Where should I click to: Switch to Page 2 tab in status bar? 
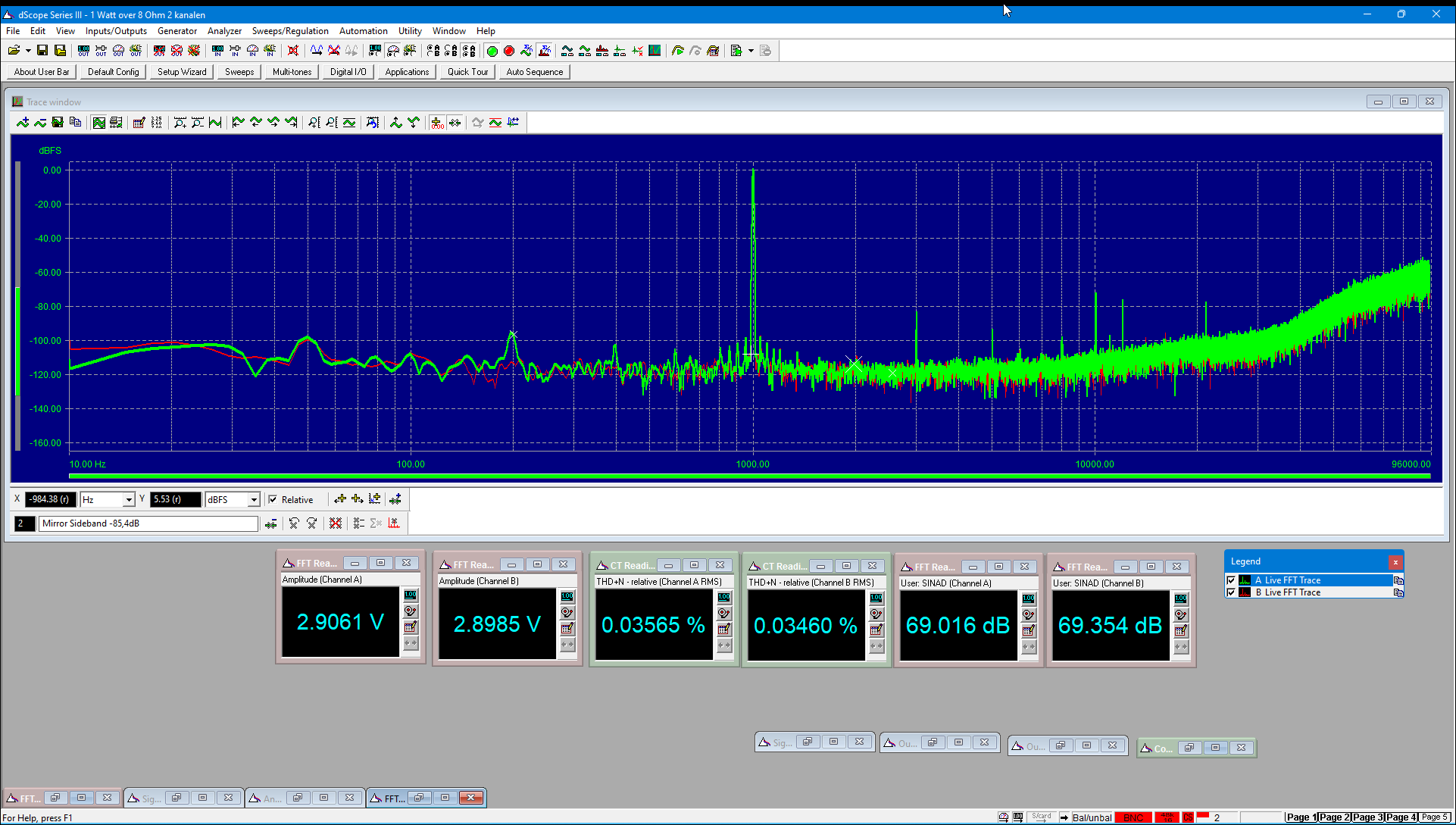[x=1334, y=817]
